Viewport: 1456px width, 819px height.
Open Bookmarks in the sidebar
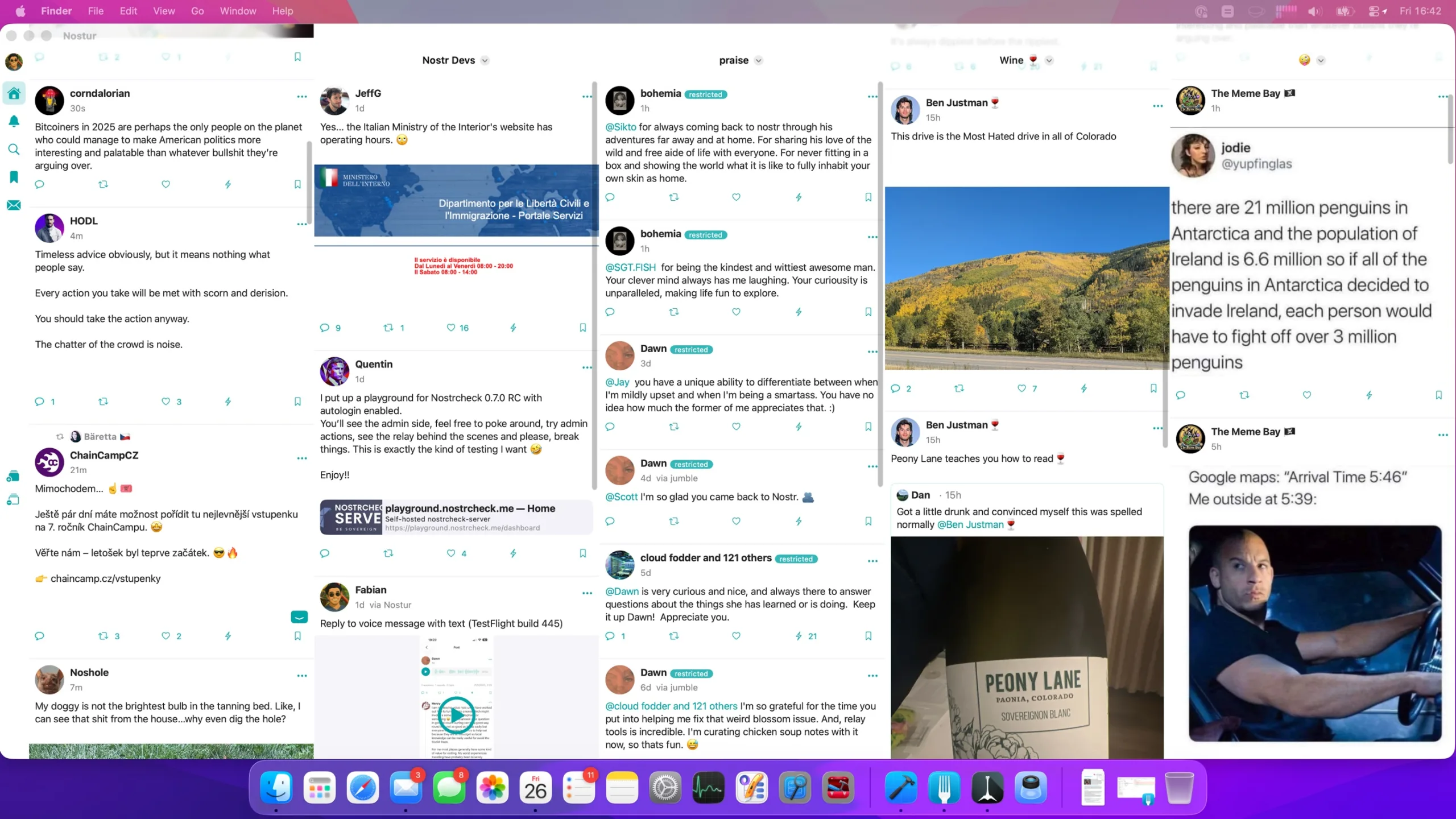click(14, 177)
